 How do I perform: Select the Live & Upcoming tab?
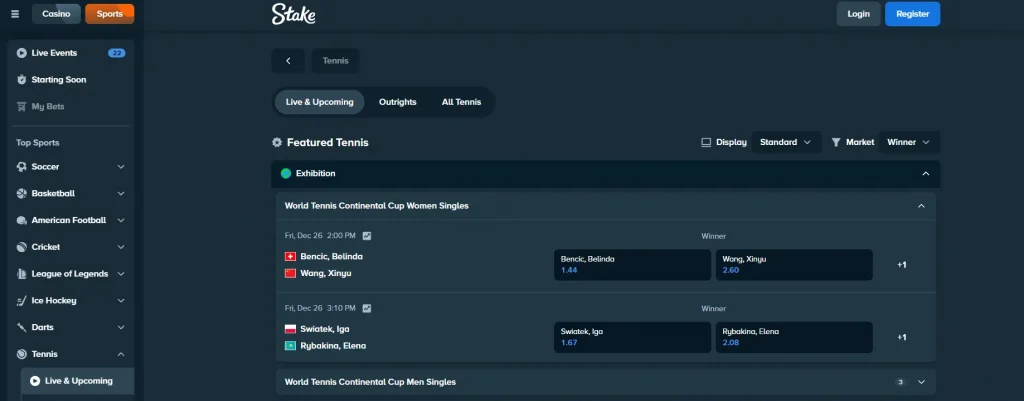(319, 102)
